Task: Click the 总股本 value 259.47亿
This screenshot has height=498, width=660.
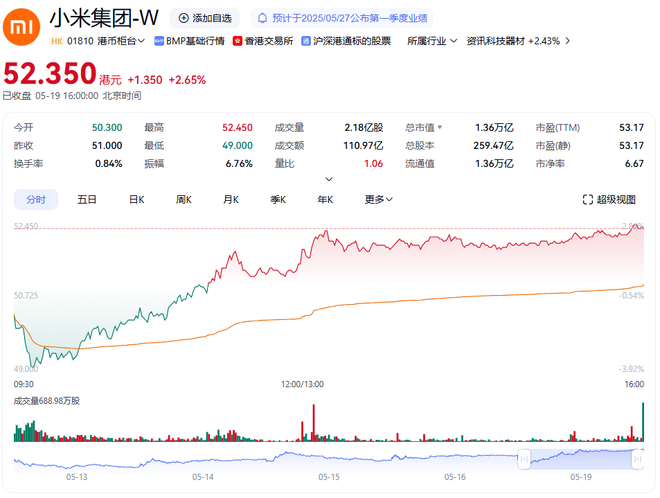Action: click(493, 146)
